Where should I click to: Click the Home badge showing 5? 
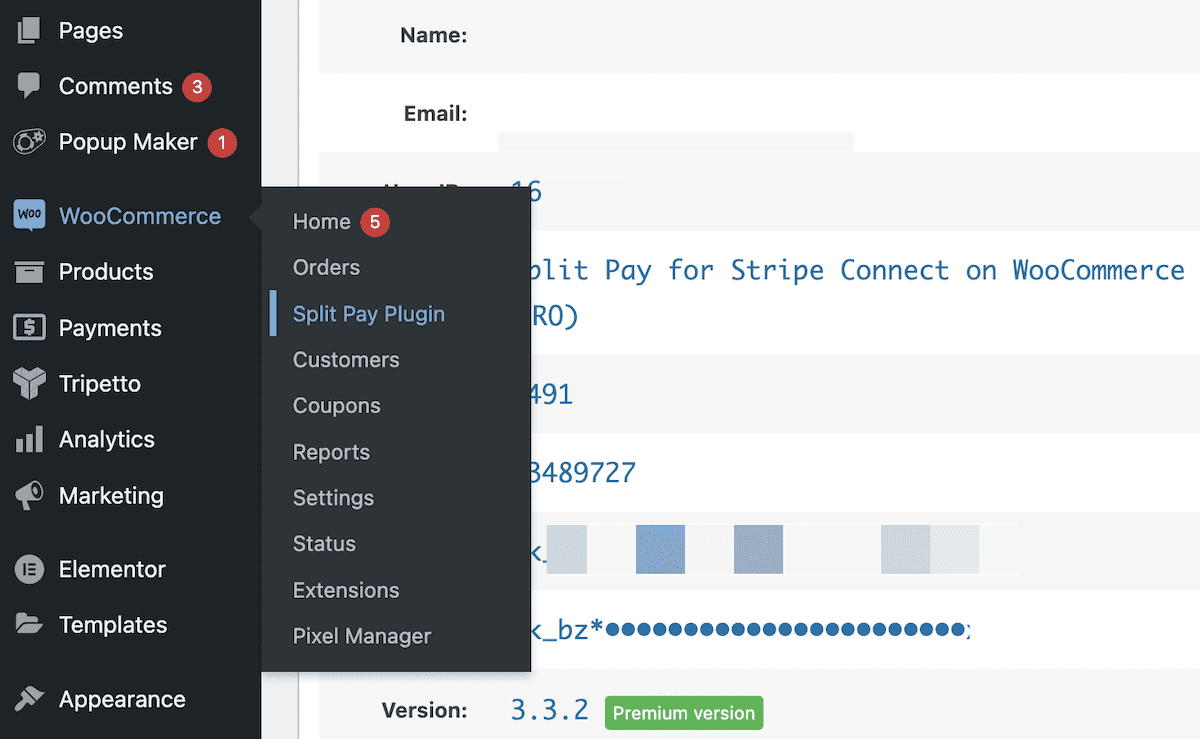pyautogui.click(x=375, y=222)
